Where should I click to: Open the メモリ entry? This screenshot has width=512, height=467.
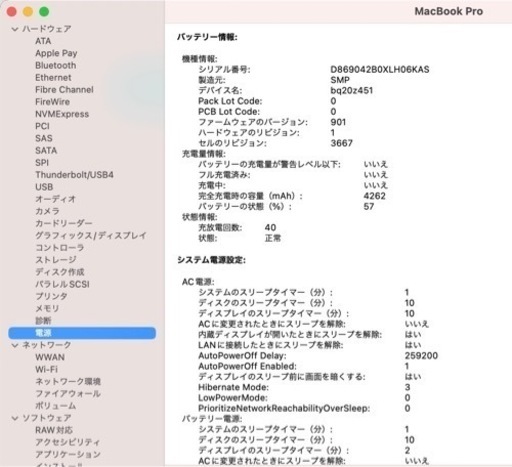47,309
